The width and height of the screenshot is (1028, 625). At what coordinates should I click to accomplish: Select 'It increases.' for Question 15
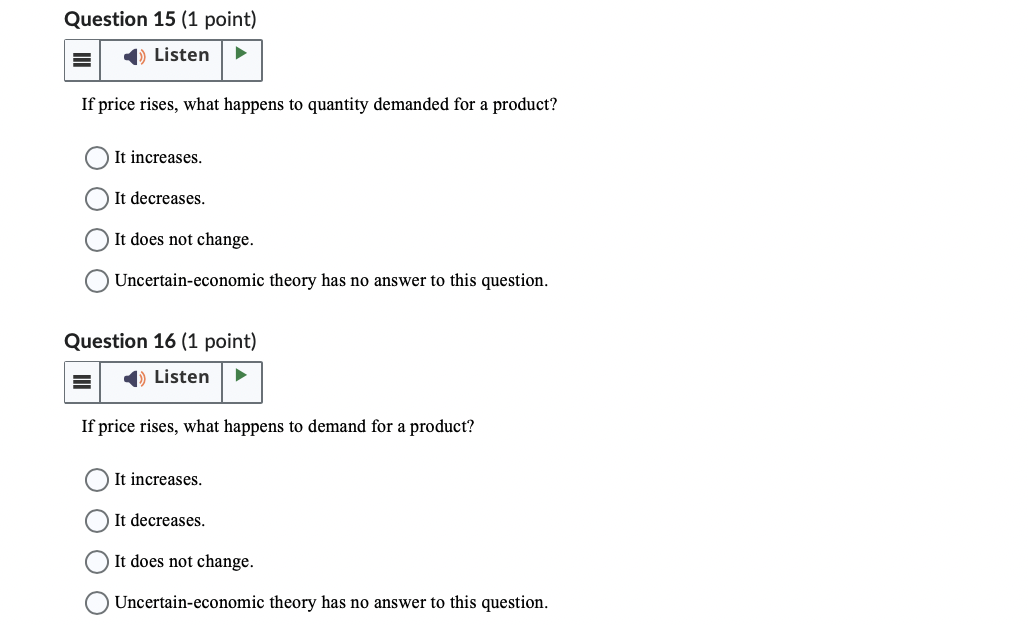pyautogui.click(x=96, y=157)
